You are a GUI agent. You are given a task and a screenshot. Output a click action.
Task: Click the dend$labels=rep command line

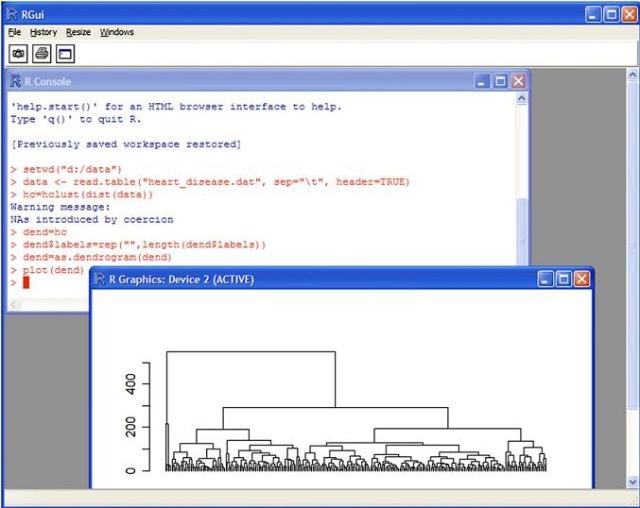coord(138,245)
